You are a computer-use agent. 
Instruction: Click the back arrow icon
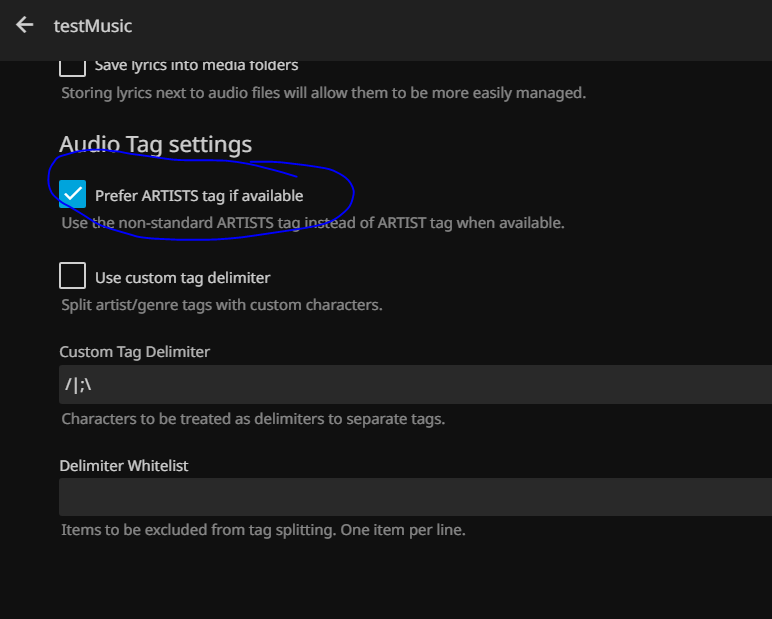(x=25, y=25)
